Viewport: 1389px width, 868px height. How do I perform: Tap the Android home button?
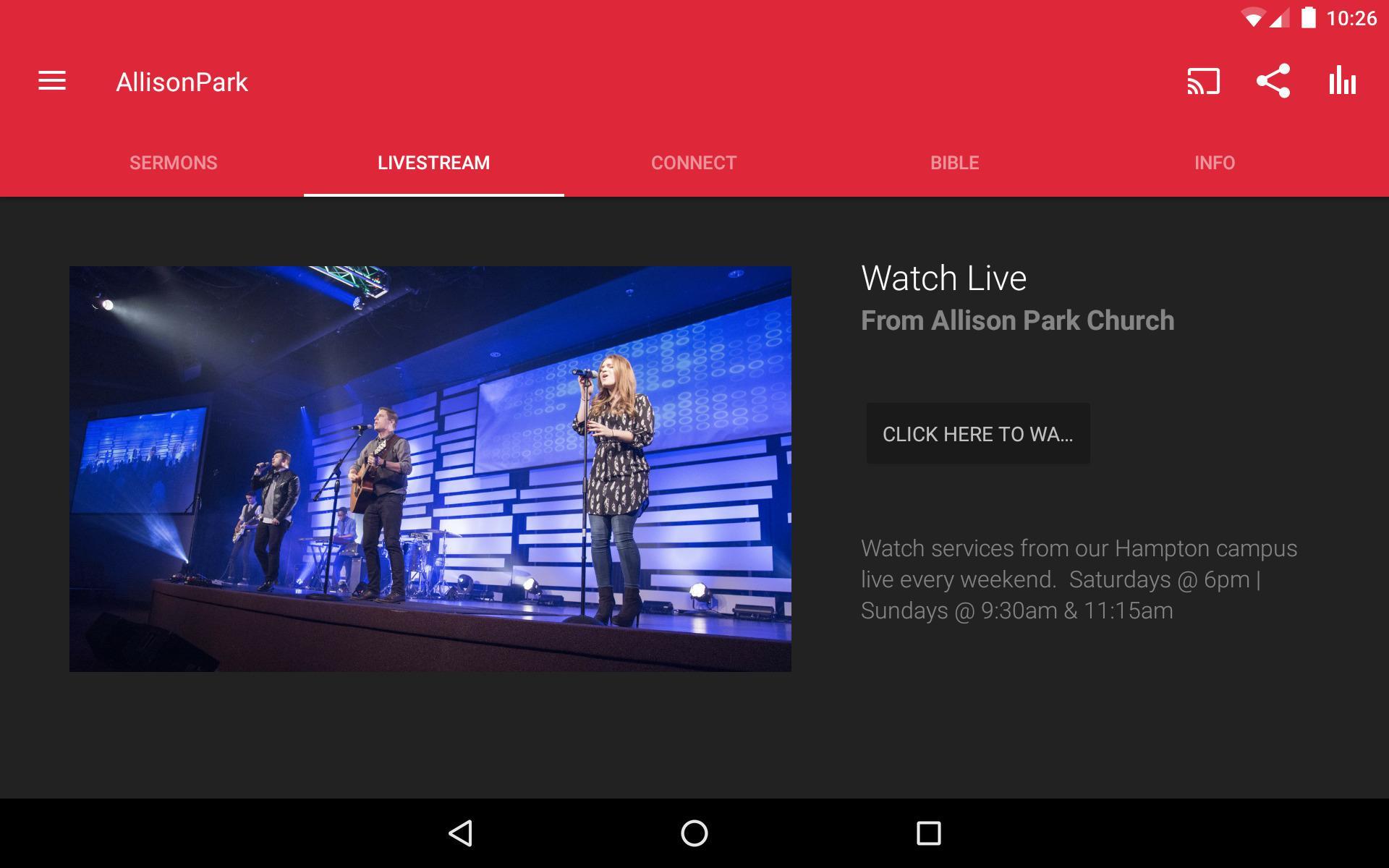coord(694,833)
